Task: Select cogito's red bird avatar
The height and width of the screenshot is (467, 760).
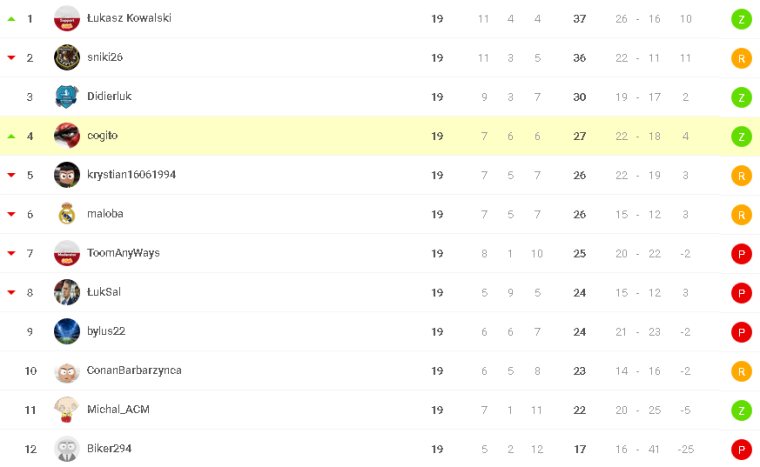Action: (67, 135)
